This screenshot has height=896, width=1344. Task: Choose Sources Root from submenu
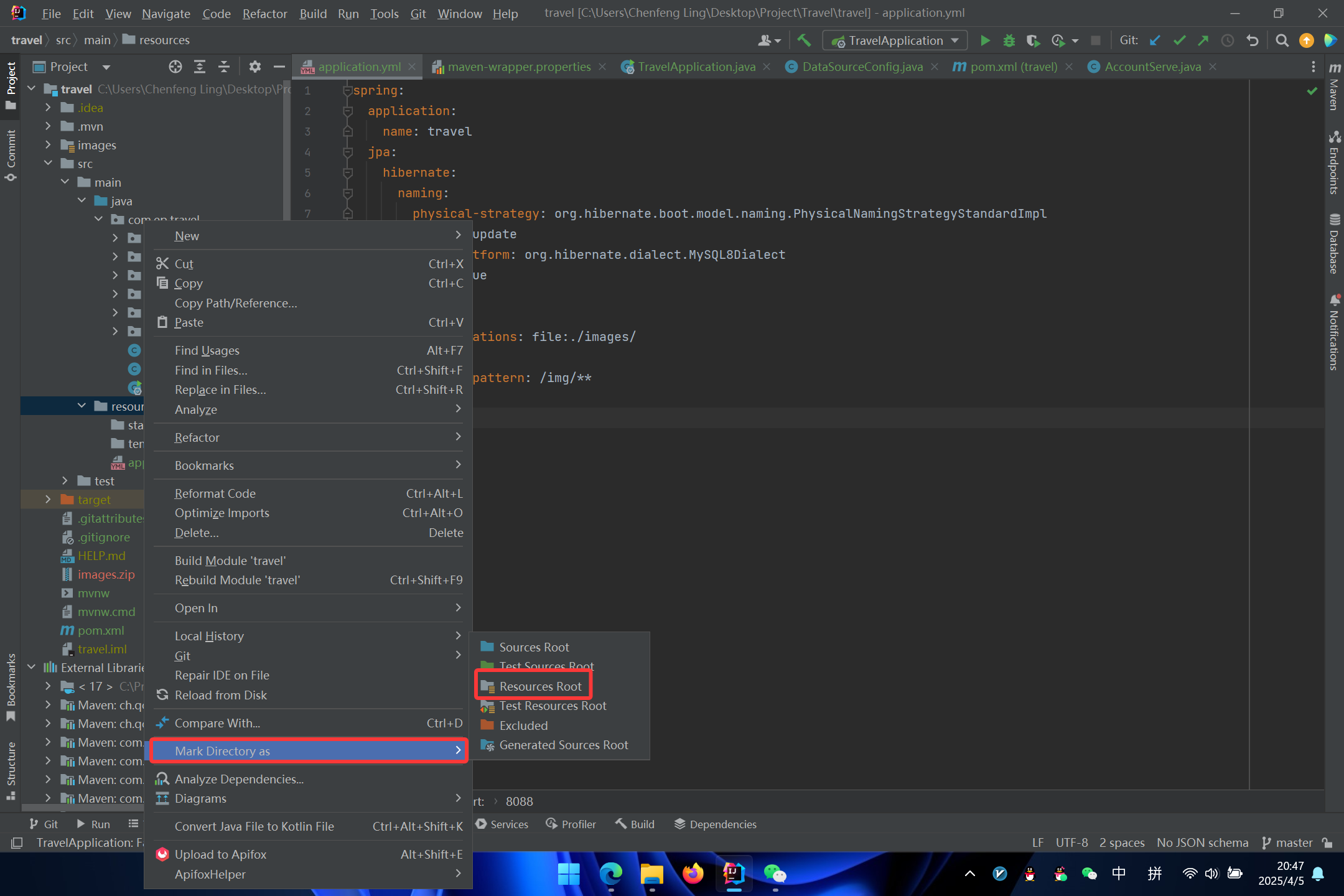[559, 647]
